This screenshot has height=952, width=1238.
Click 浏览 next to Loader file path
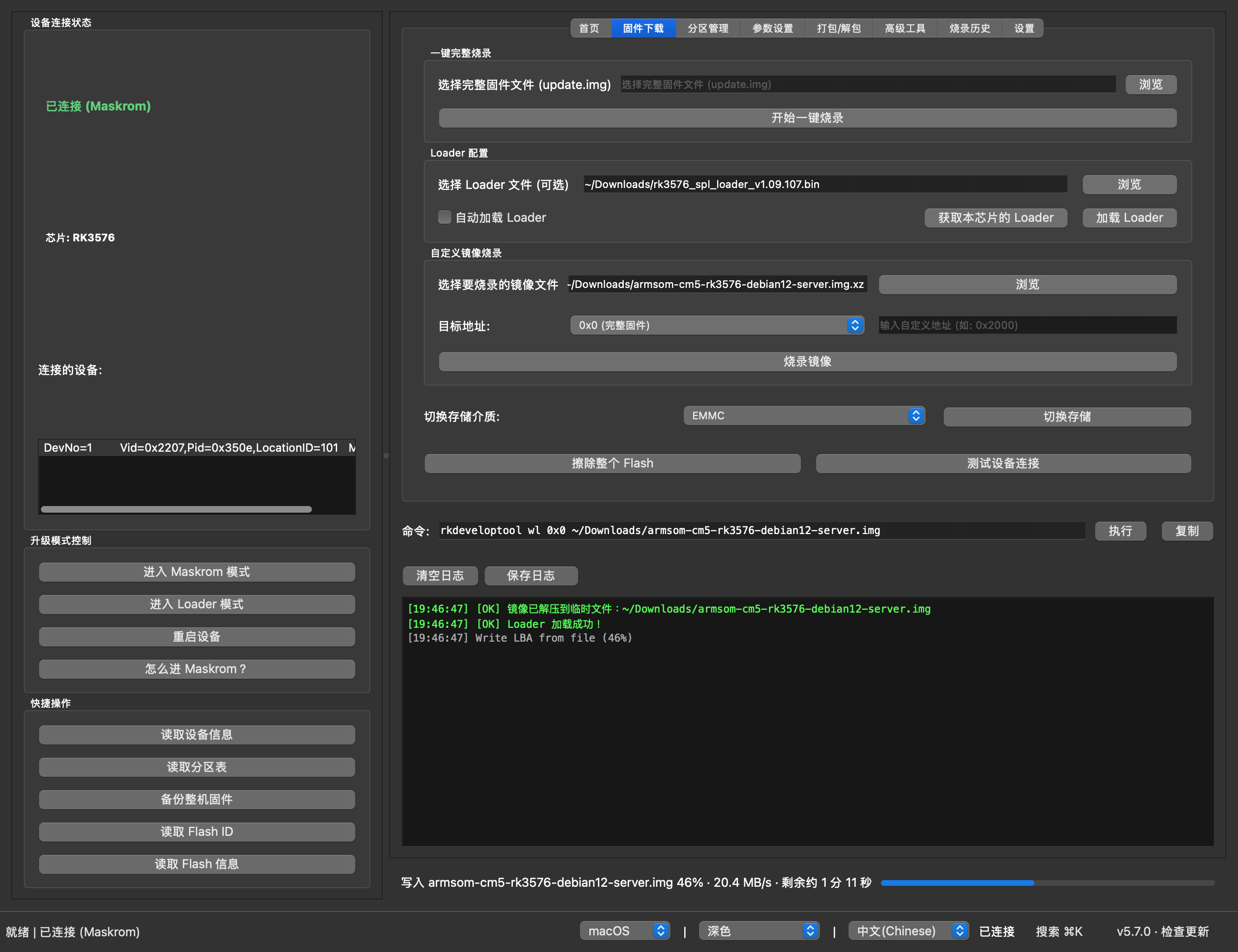click(1129, 184)
